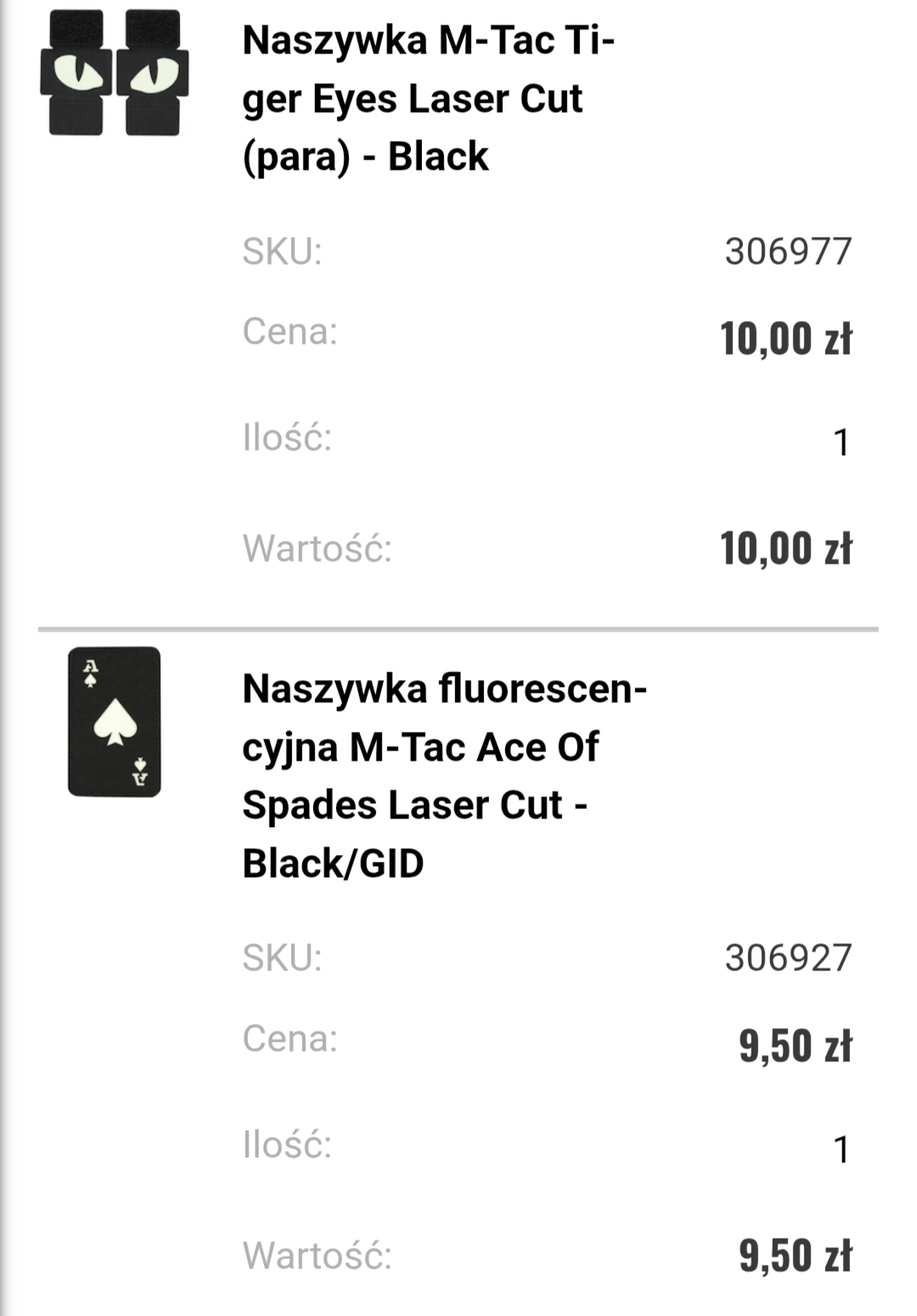Open the Naszywka M-Tac Tiger Eyes product title
Viewport: 917px width, 1316px height.
point(428,98)
